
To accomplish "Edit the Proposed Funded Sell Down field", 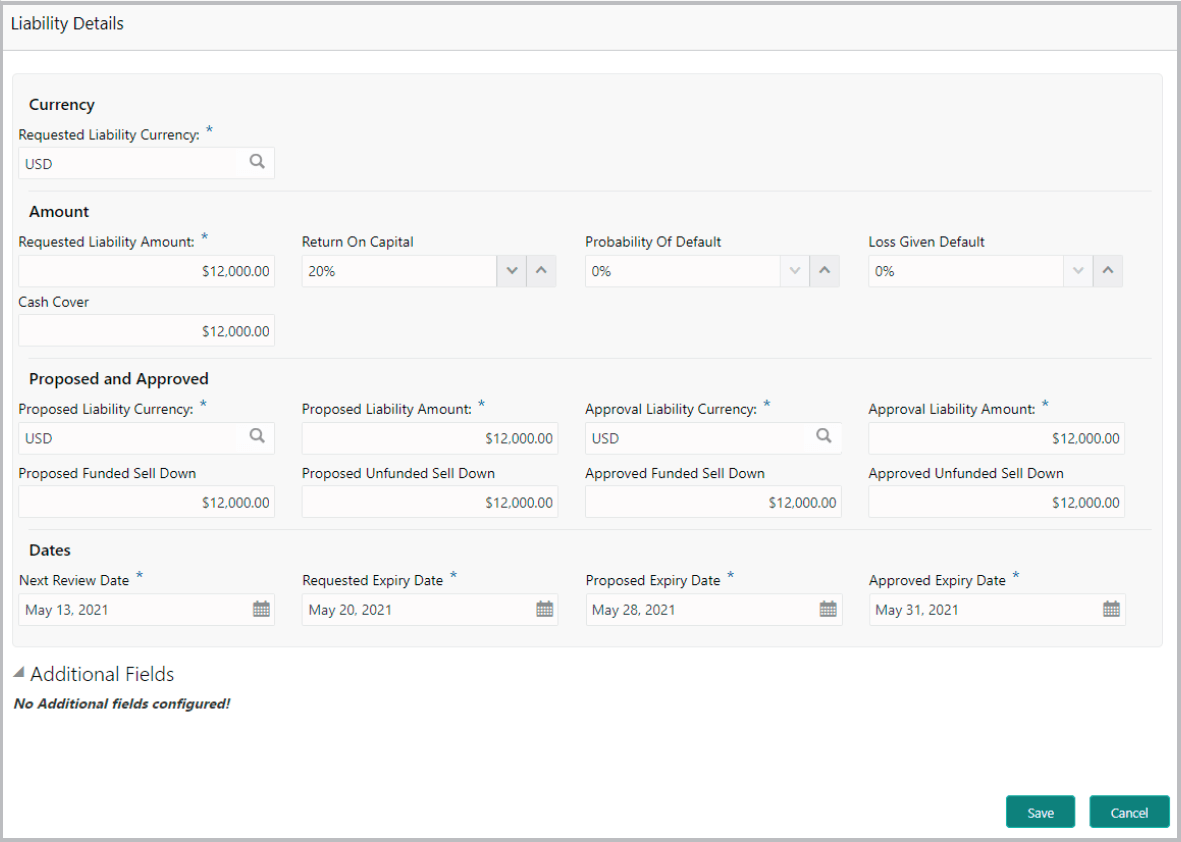I will point(147,502).
